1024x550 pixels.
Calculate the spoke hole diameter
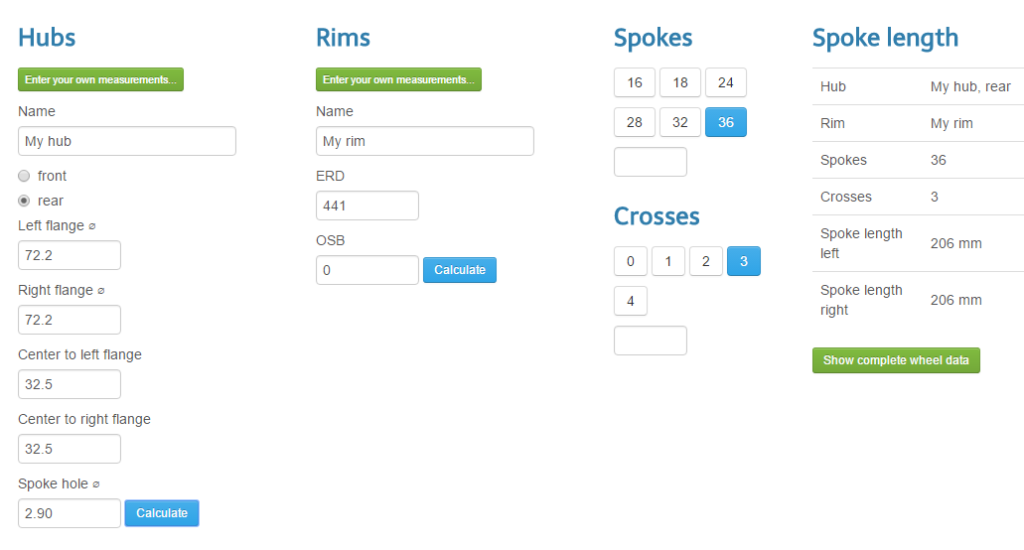pyautogui.click(x=162, y=513)
